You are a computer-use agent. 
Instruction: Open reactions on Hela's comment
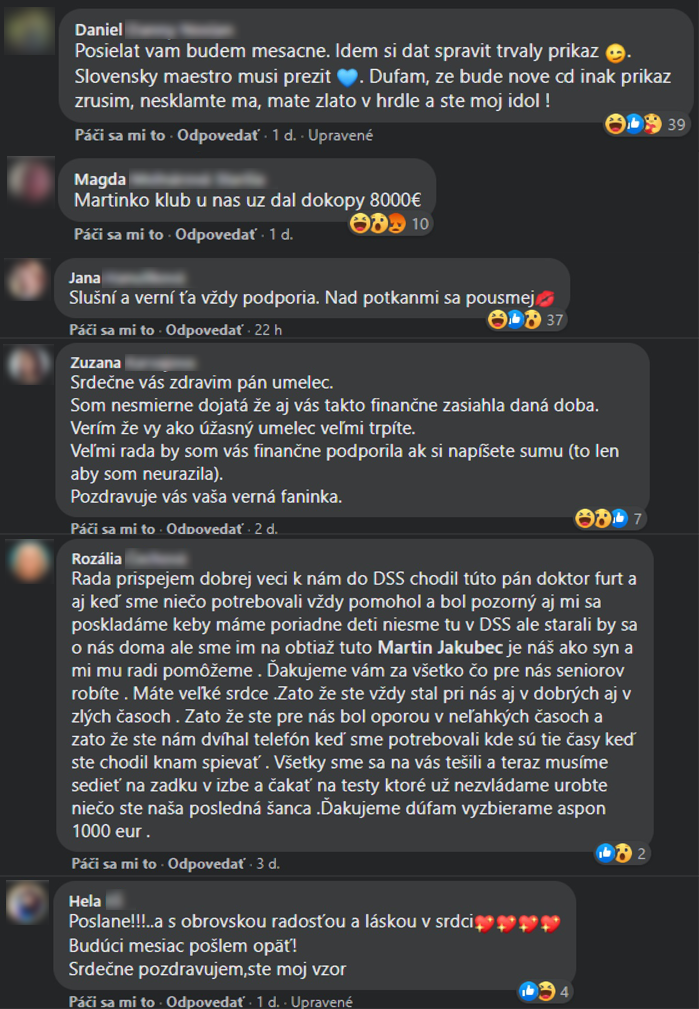[545, 991]
